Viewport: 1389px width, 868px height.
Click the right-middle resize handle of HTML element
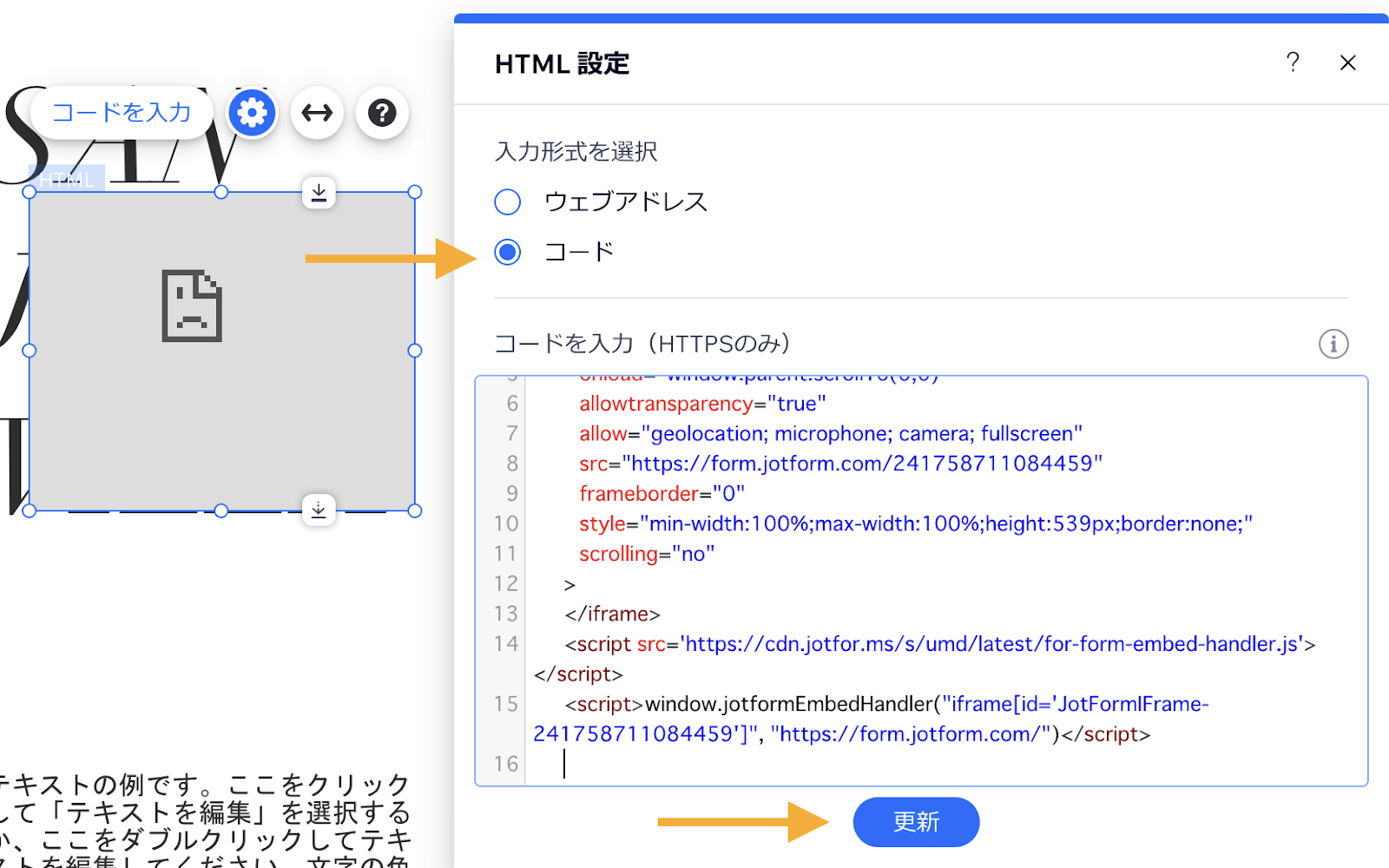click(415, 351)
